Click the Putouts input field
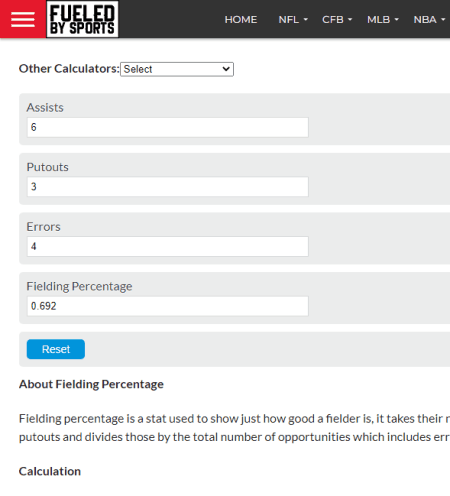This screenshot has height=496, width=450. pos(168,187)
